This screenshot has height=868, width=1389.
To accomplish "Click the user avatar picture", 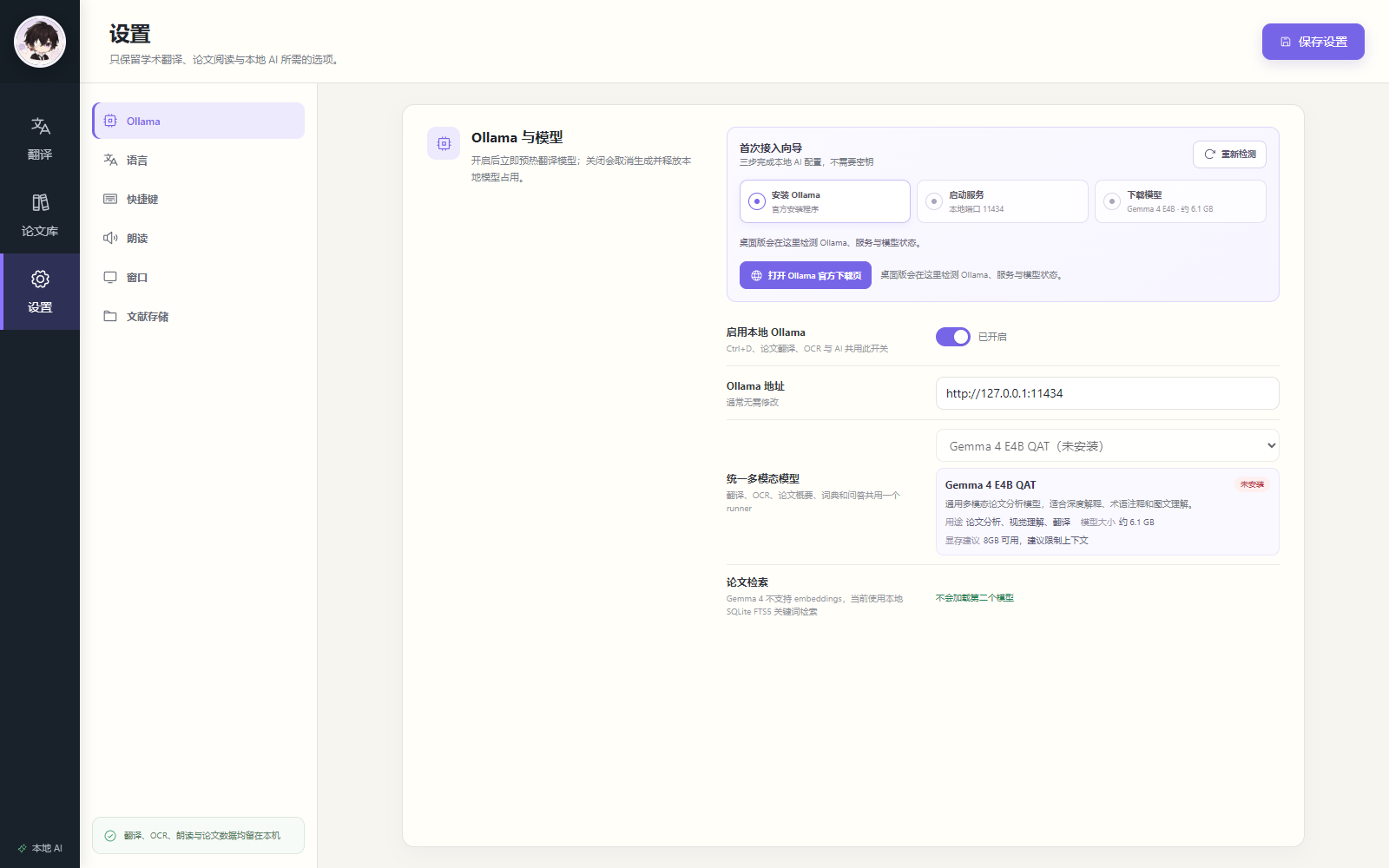I will (x=40, y=42).
